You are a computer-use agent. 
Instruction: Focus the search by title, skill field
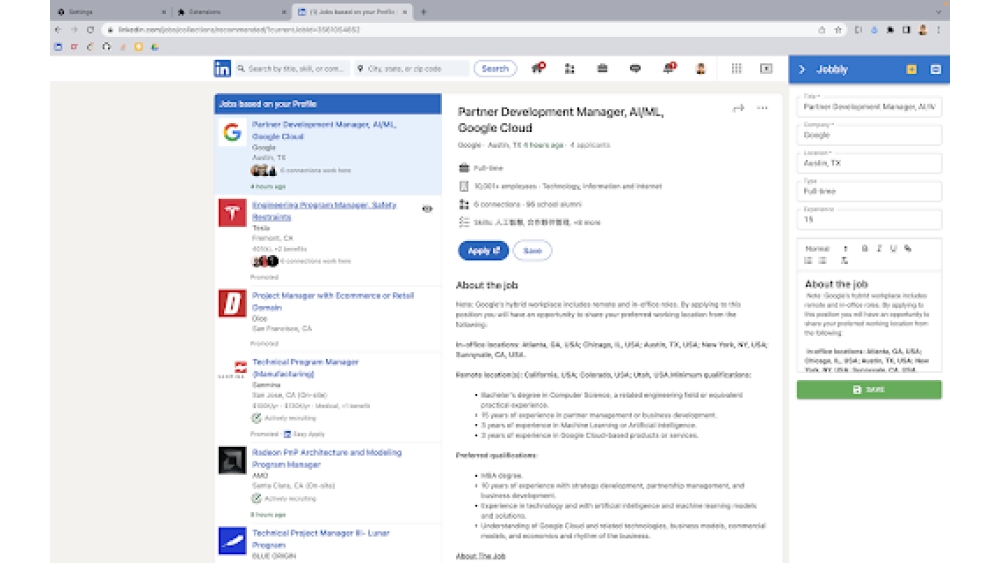click(293, 68)
